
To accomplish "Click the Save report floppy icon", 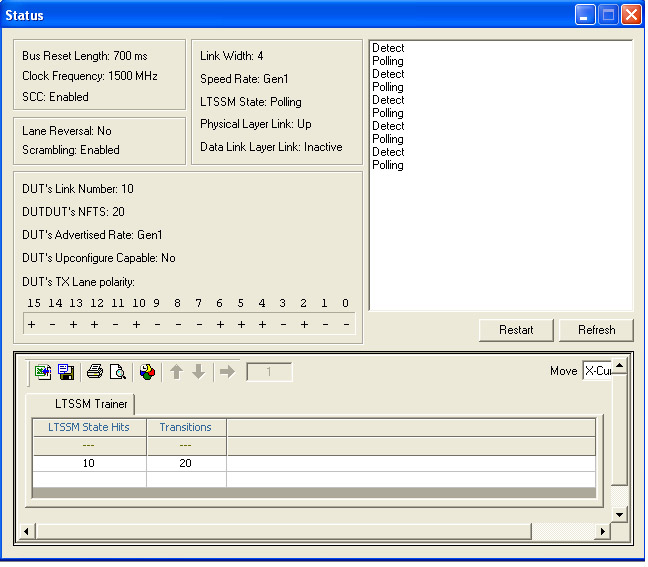I will click(x=66, y=373).
